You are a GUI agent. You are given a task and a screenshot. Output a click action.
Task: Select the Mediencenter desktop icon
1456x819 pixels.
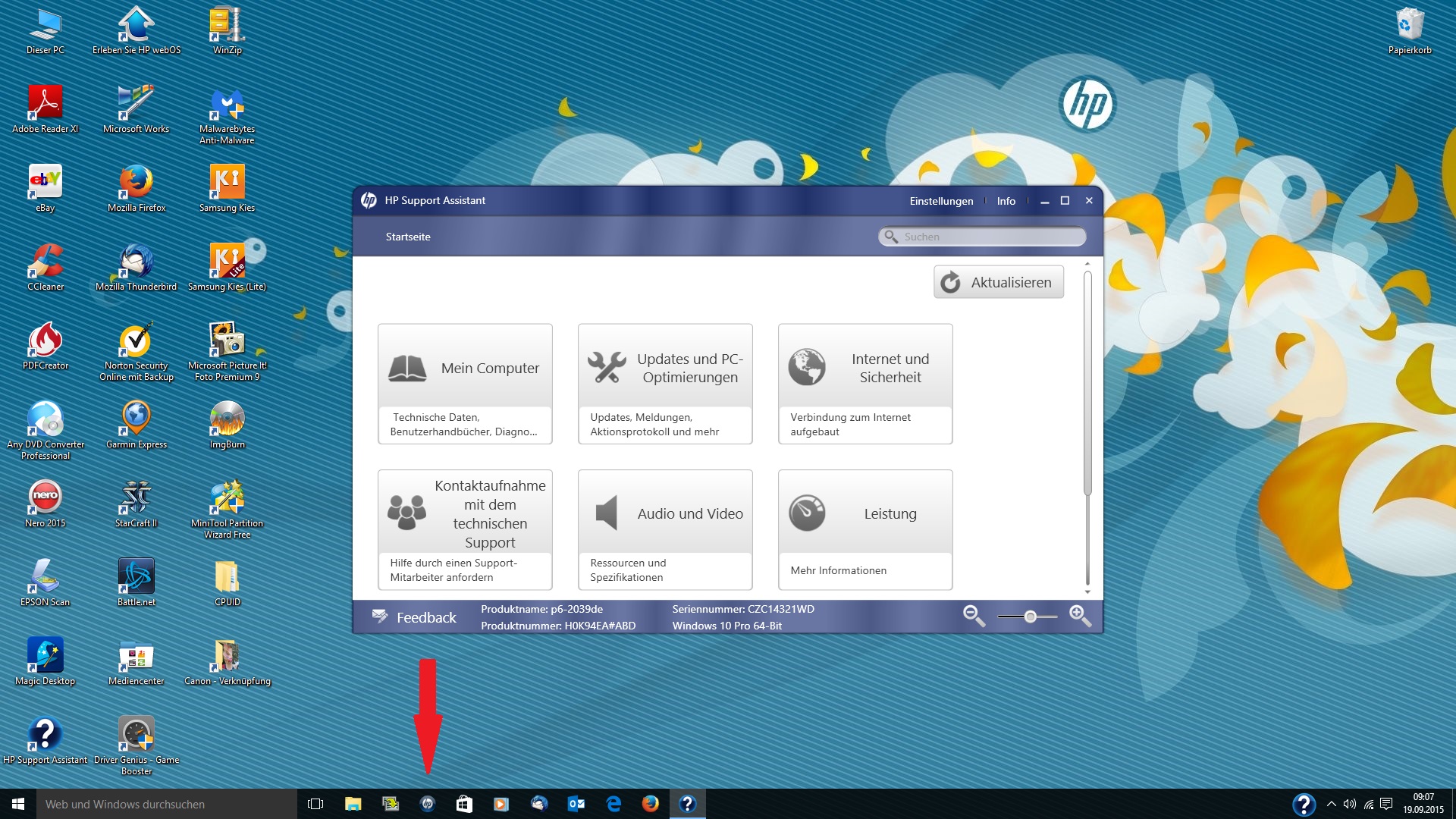pos(136,662)
